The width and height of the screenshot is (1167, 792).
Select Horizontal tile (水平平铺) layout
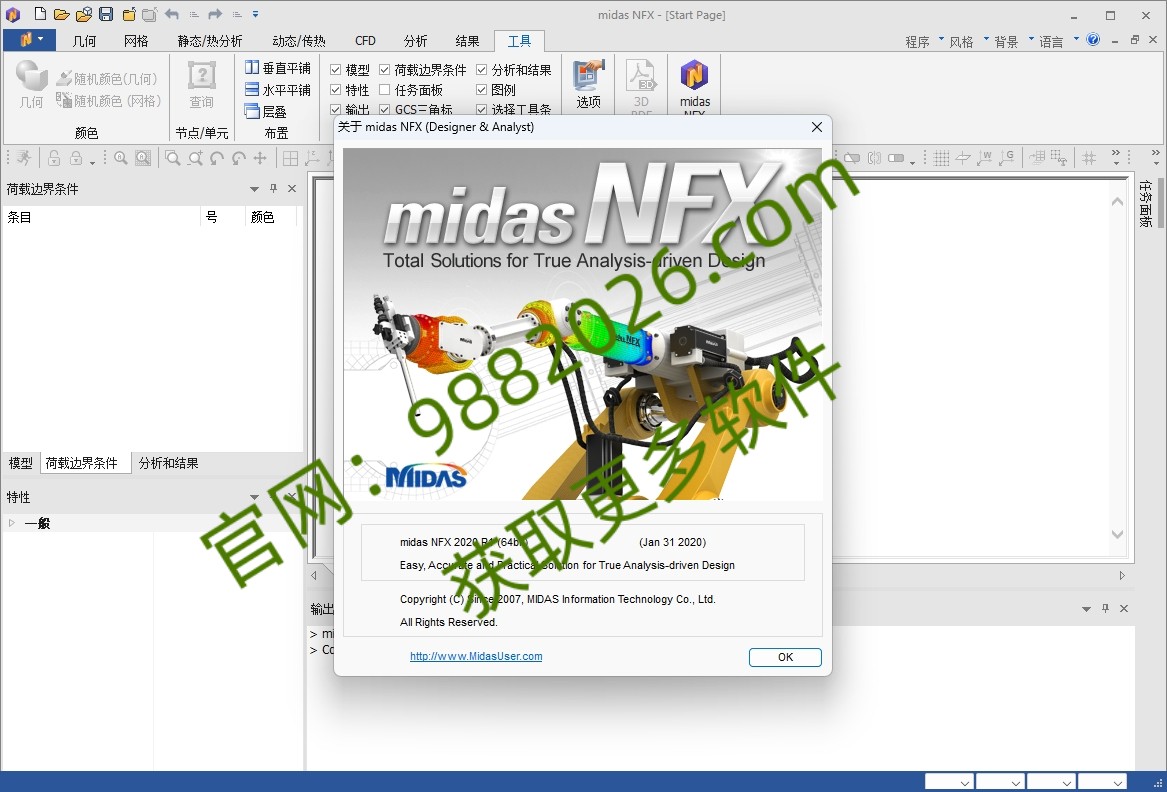click(278, 89)
